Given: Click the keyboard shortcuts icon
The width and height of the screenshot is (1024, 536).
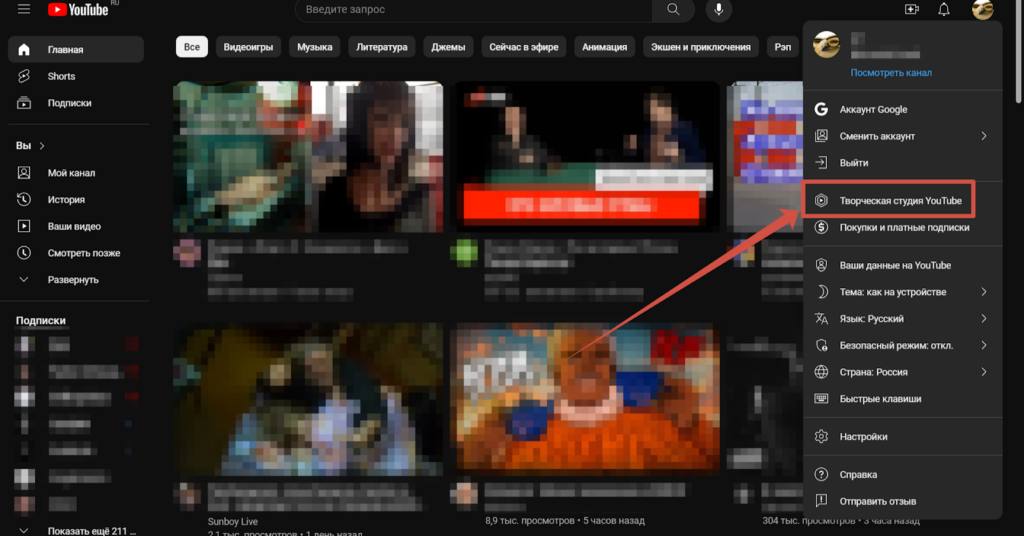Looking at the screenshot, I should click(x=821, y=400).
